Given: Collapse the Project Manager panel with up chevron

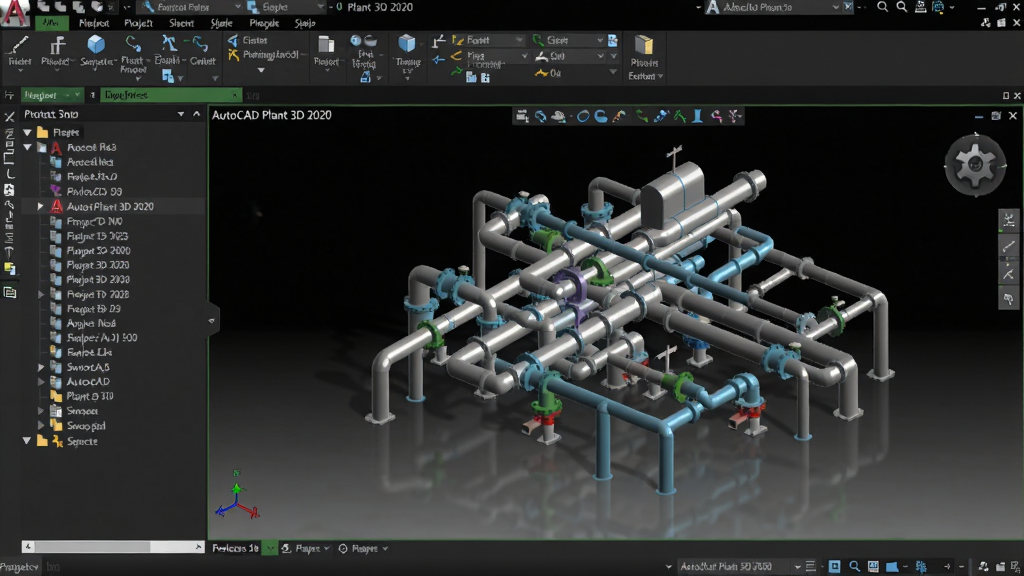Looking at the screenshot, I should click(197, 114).
